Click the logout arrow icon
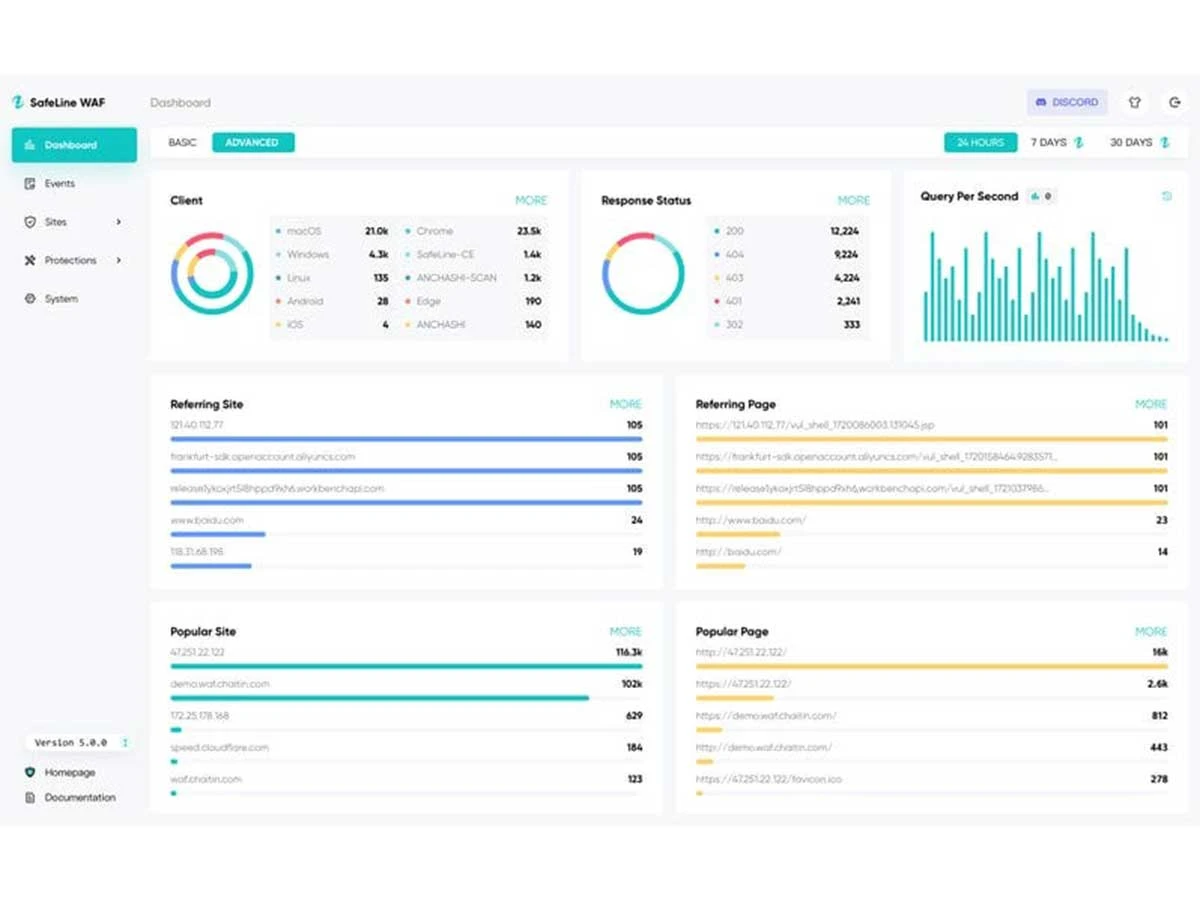 [x=1174, y=102]
